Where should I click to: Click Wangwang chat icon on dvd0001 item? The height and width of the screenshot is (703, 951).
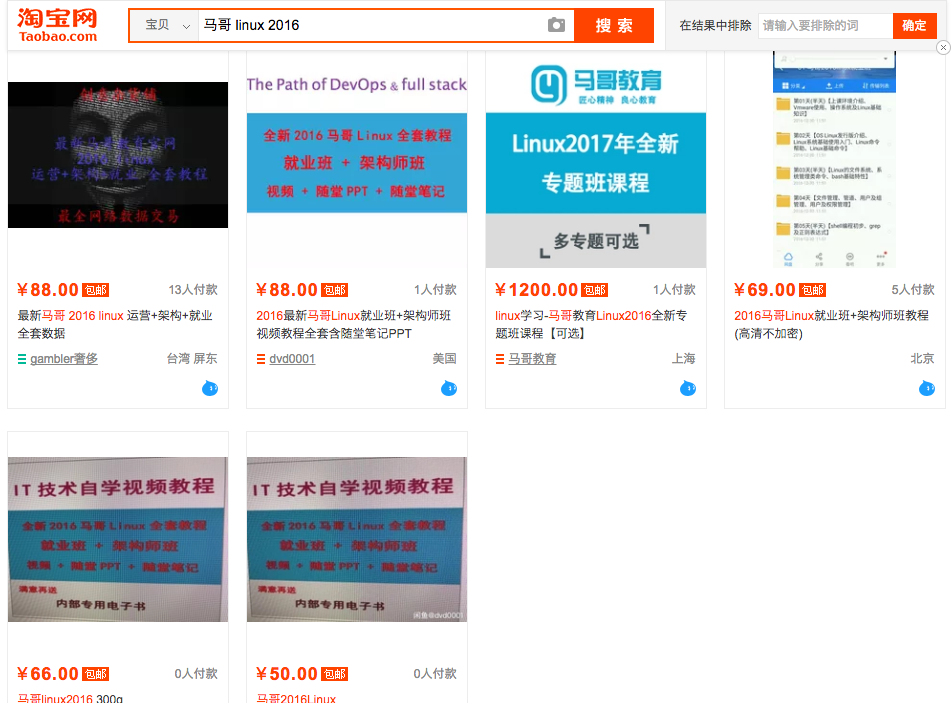(x=449, y=388)
